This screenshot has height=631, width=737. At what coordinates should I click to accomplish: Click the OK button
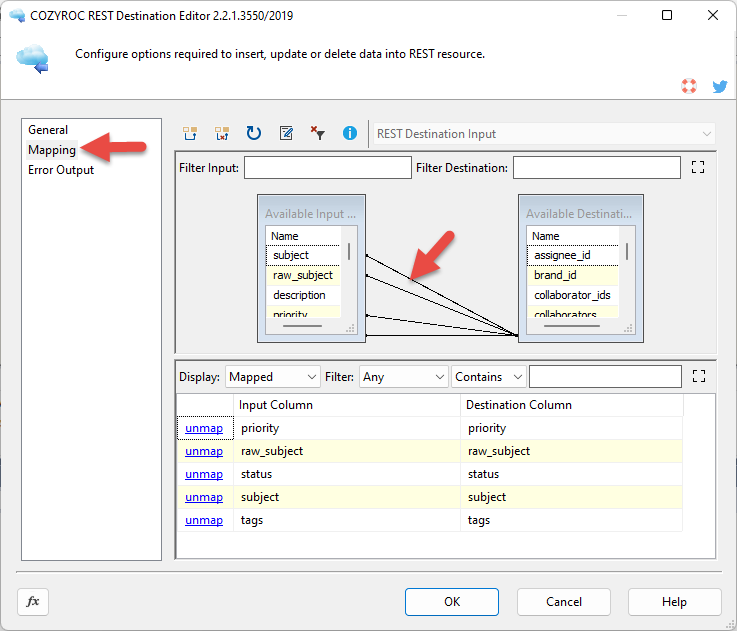452,602
